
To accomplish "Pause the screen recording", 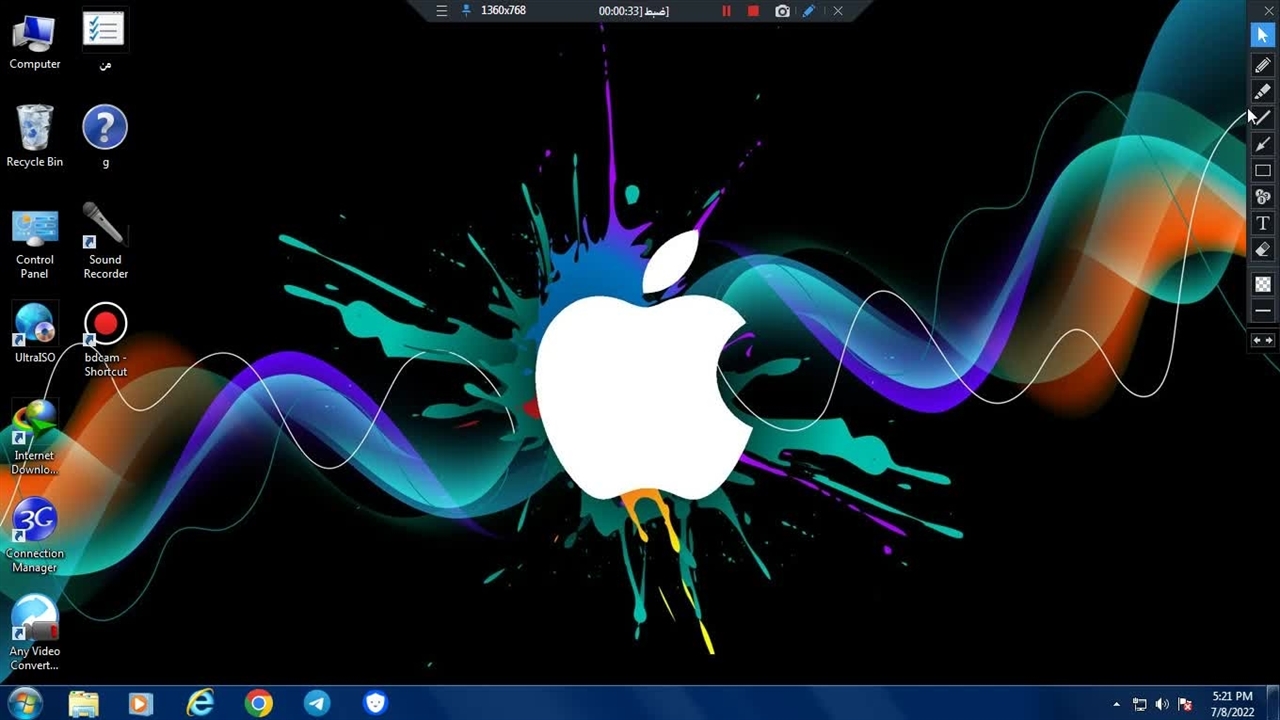I will 726,11.
